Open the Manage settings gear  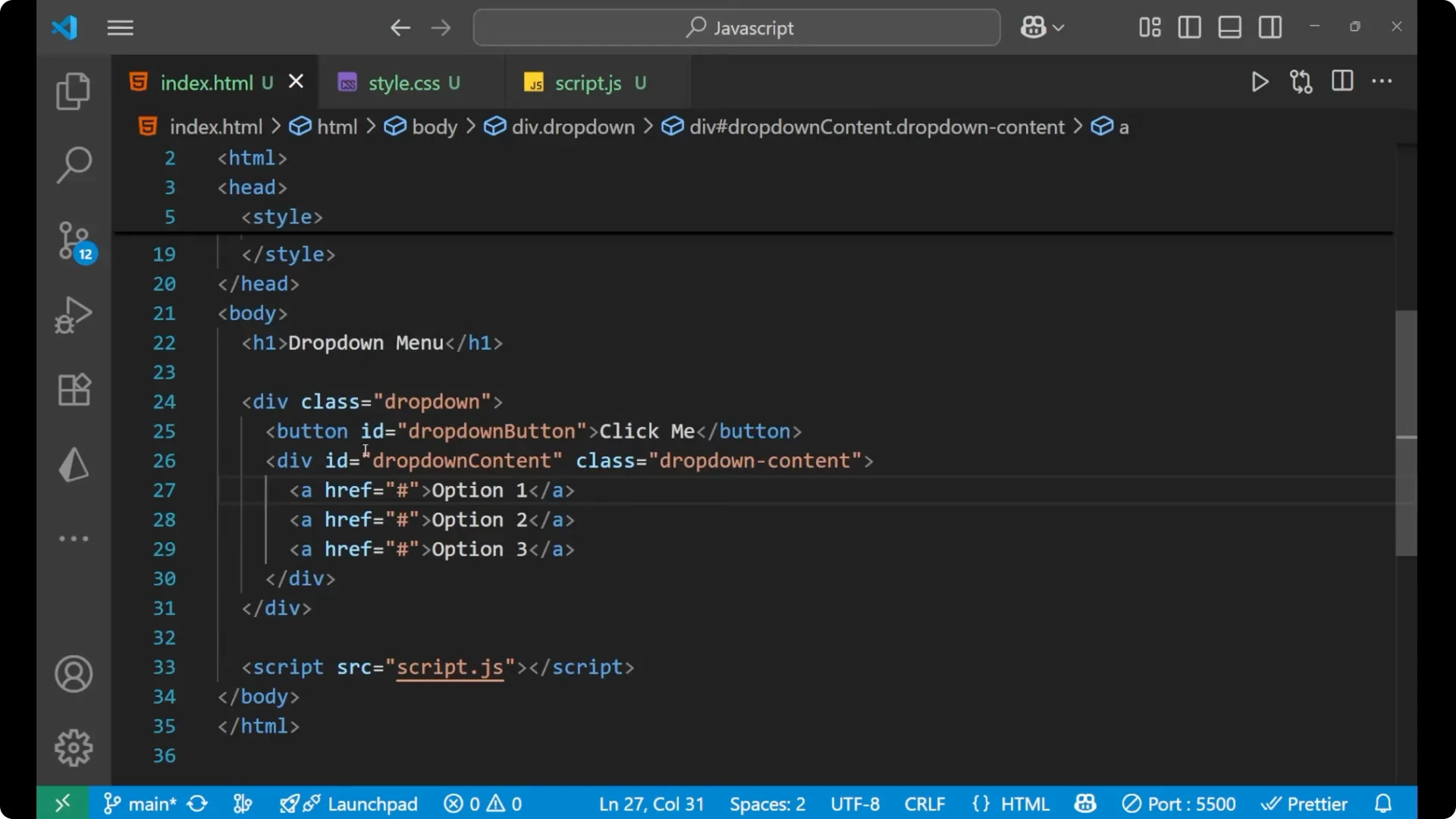pos(73,747)
